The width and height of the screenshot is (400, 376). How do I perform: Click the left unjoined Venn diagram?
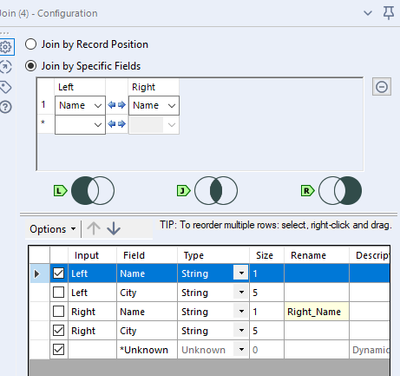pyautogui.click(x=93, y=190)
